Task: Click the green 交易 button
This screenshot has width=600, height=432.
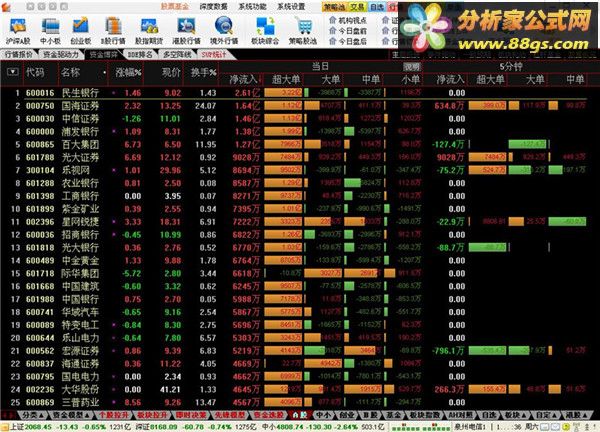Action: [357, 7]
